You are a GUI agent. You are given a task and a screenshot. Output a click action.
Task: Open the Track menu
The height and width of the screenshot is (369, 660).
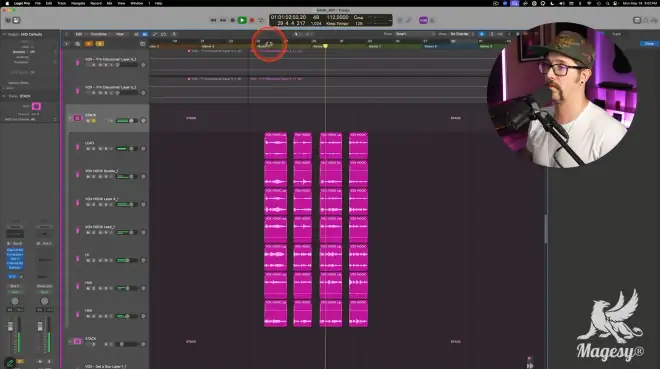click(62, 3)
